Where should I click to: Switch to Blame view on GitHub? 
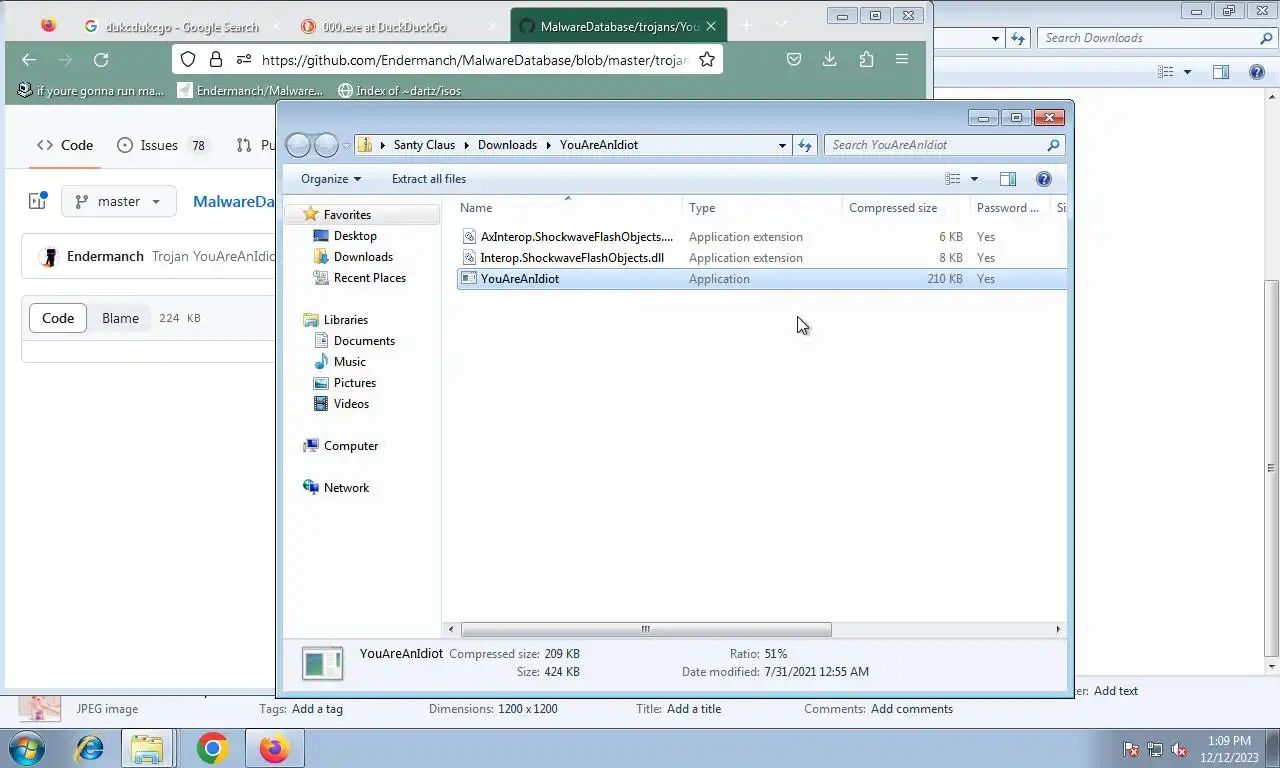pyautogui.click(x=120, y=318)
